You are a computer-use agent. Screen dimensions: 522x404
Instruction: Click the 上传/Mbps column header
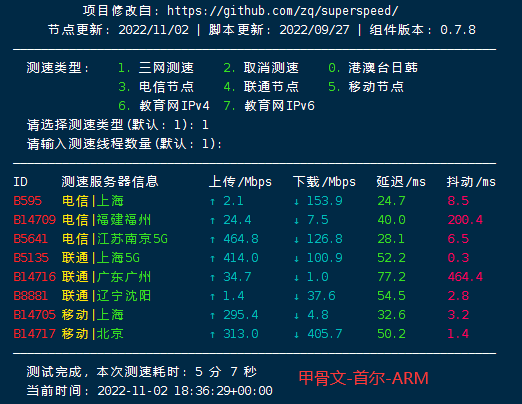coord(240,182)
